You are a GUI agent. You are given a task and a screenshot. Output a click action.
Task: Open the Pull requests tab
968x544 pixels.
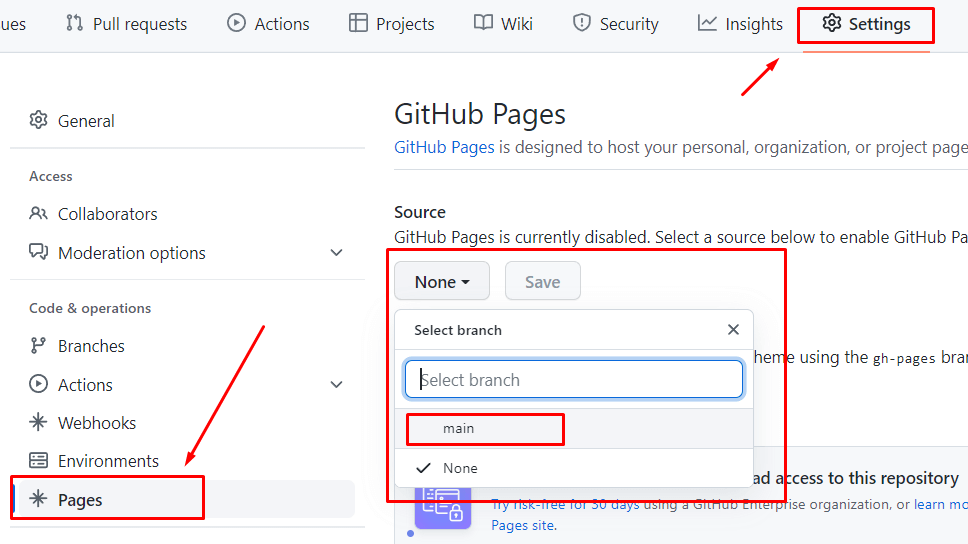[x=127, y=24]
